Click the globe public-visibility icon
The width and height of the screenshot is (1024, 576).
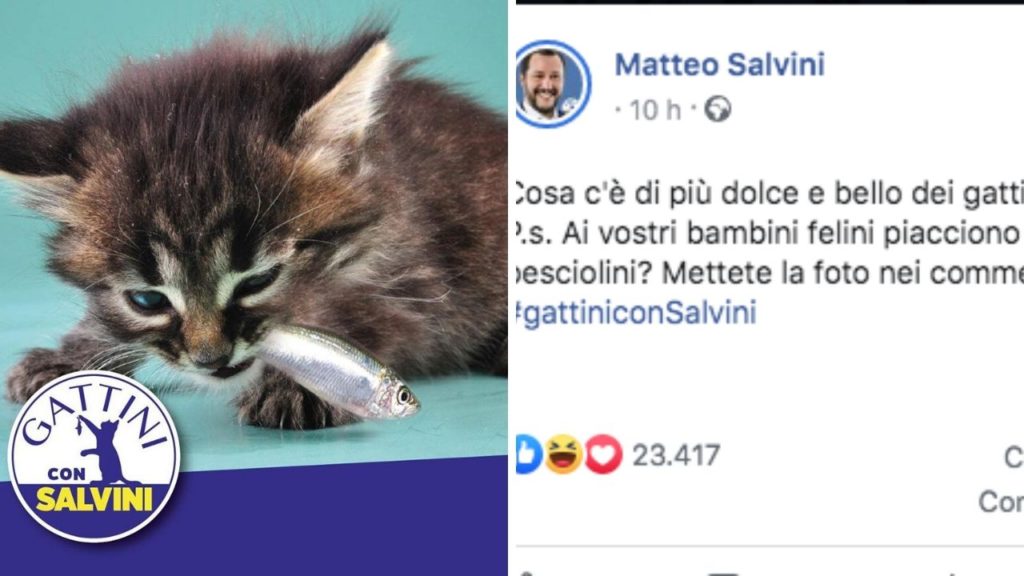point(718,109)
